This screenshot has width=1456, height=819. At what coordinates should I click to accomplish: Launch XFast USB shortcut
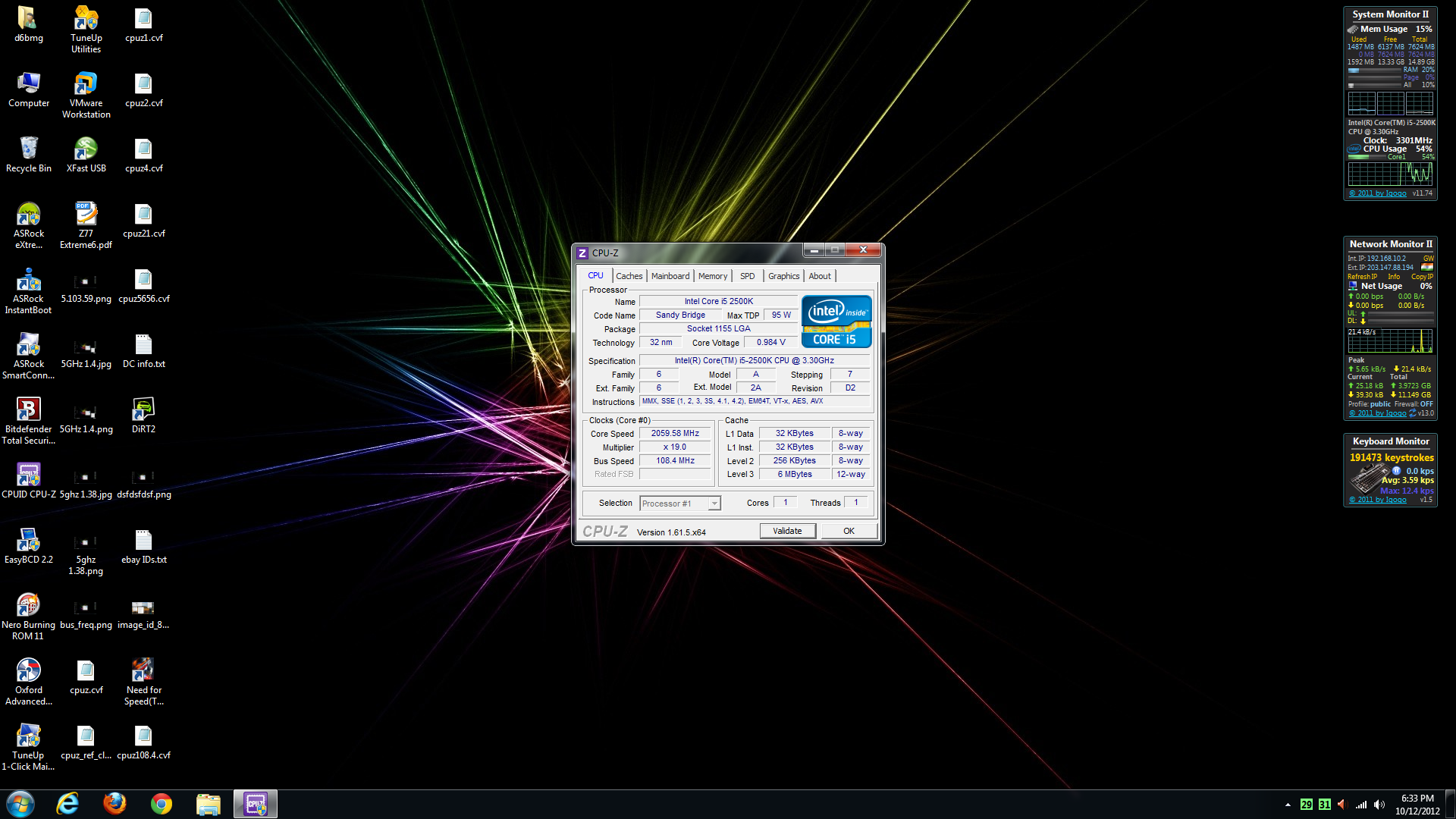pyautogui.click(x=86, y=155)
